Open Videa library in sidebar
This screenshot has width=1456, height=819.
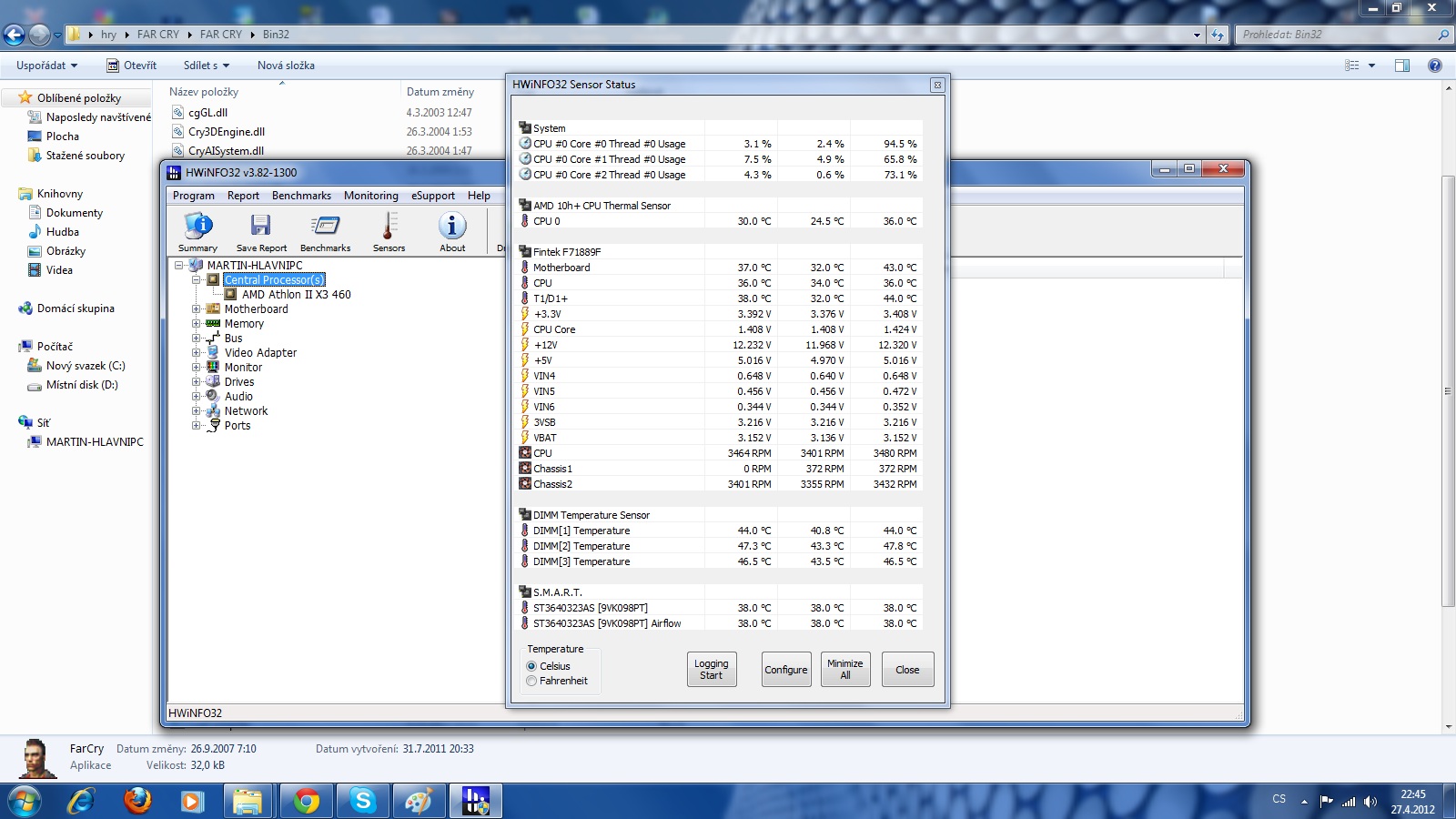pos(59,270)
